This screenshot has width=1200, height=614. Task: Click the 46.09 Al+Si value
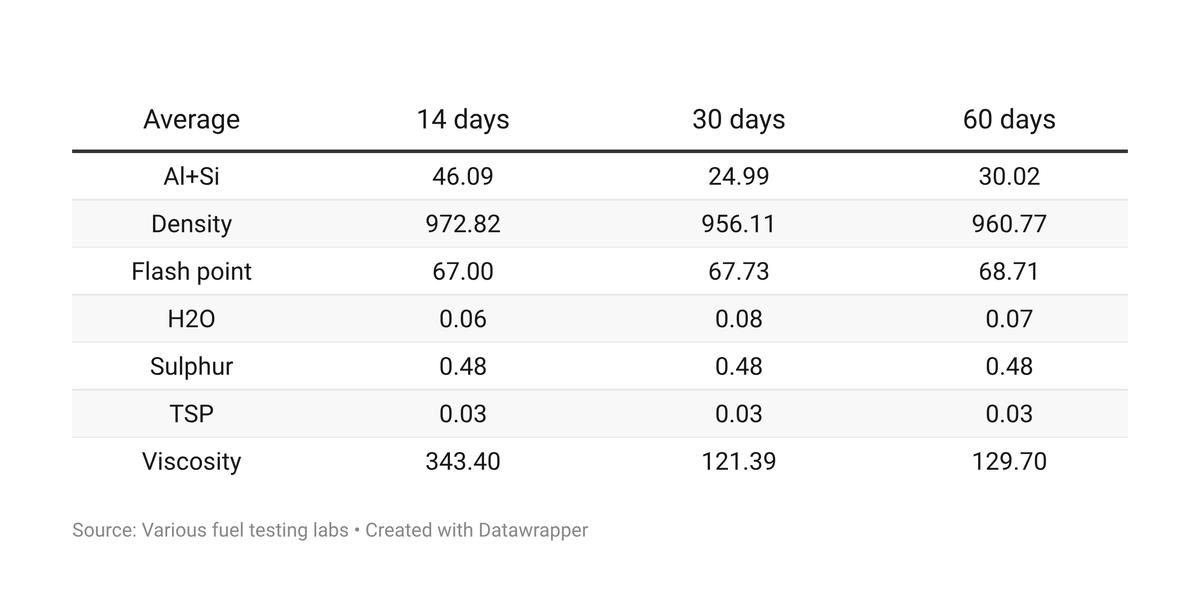[x=463, y=176]
